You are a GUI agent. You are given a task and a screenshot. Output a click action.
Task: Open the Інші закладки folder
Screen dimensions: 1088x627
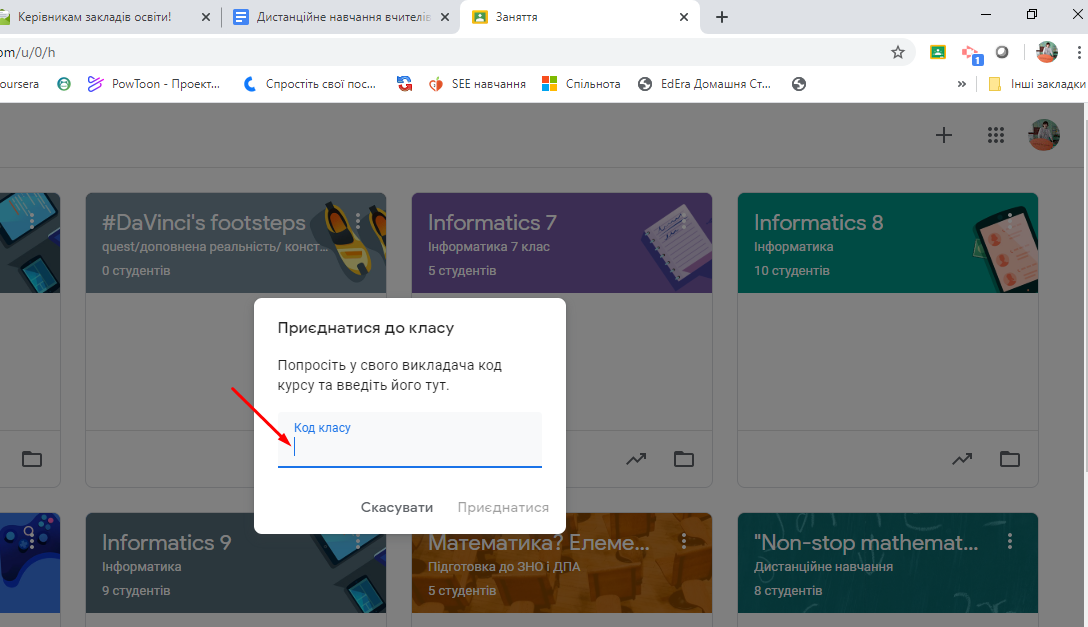pos(1037,84)
